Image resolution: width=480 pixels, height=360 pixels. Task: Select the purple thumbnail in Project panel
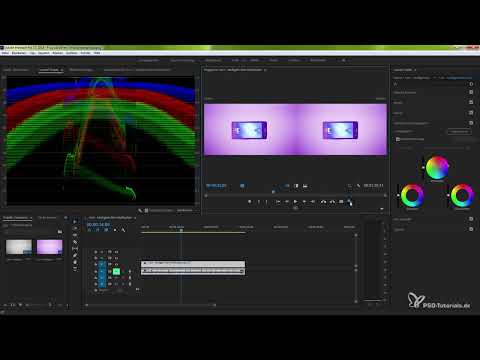(49, 247)
